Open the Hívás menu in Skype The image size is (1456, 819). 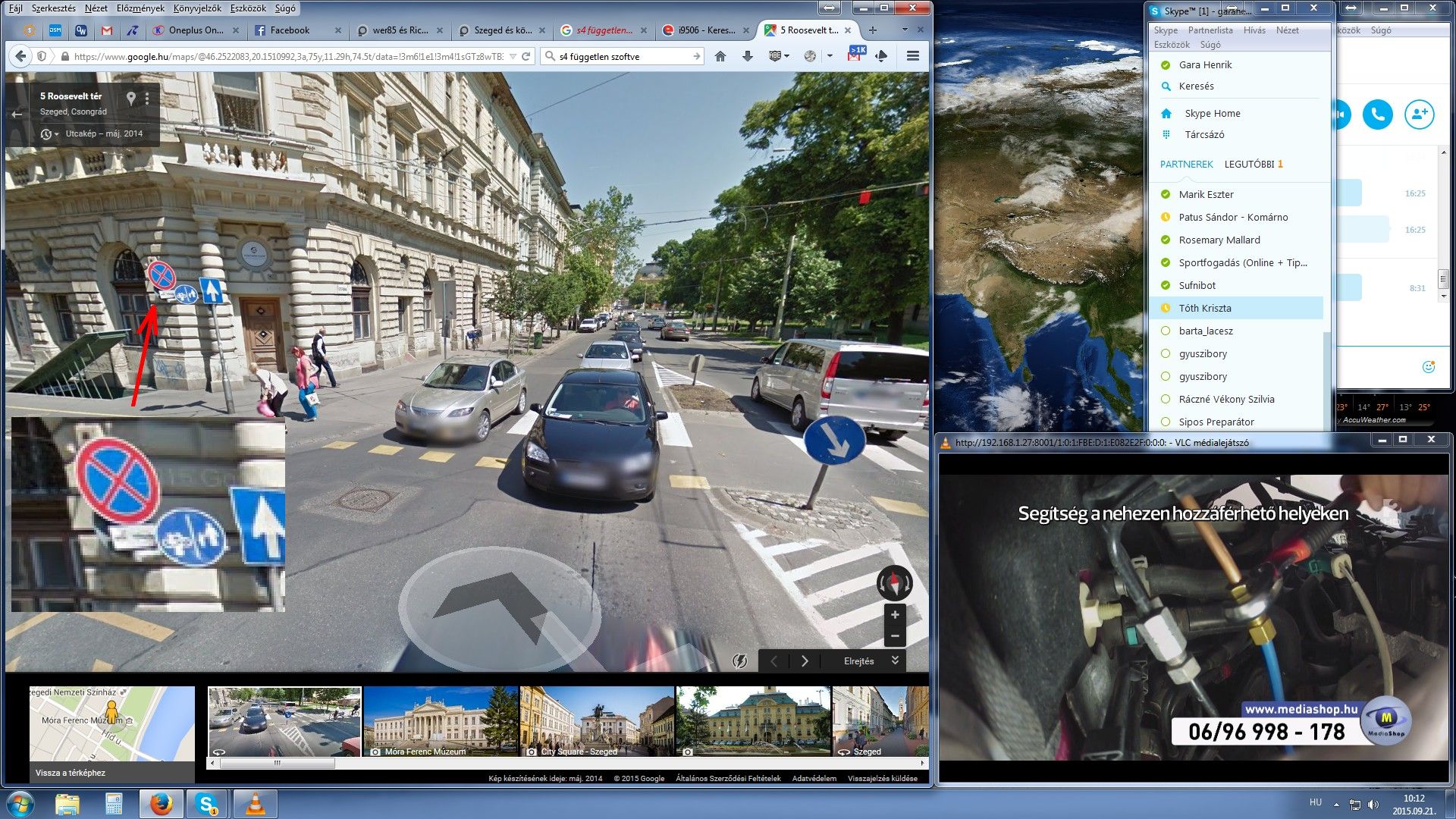(1254, 30)
